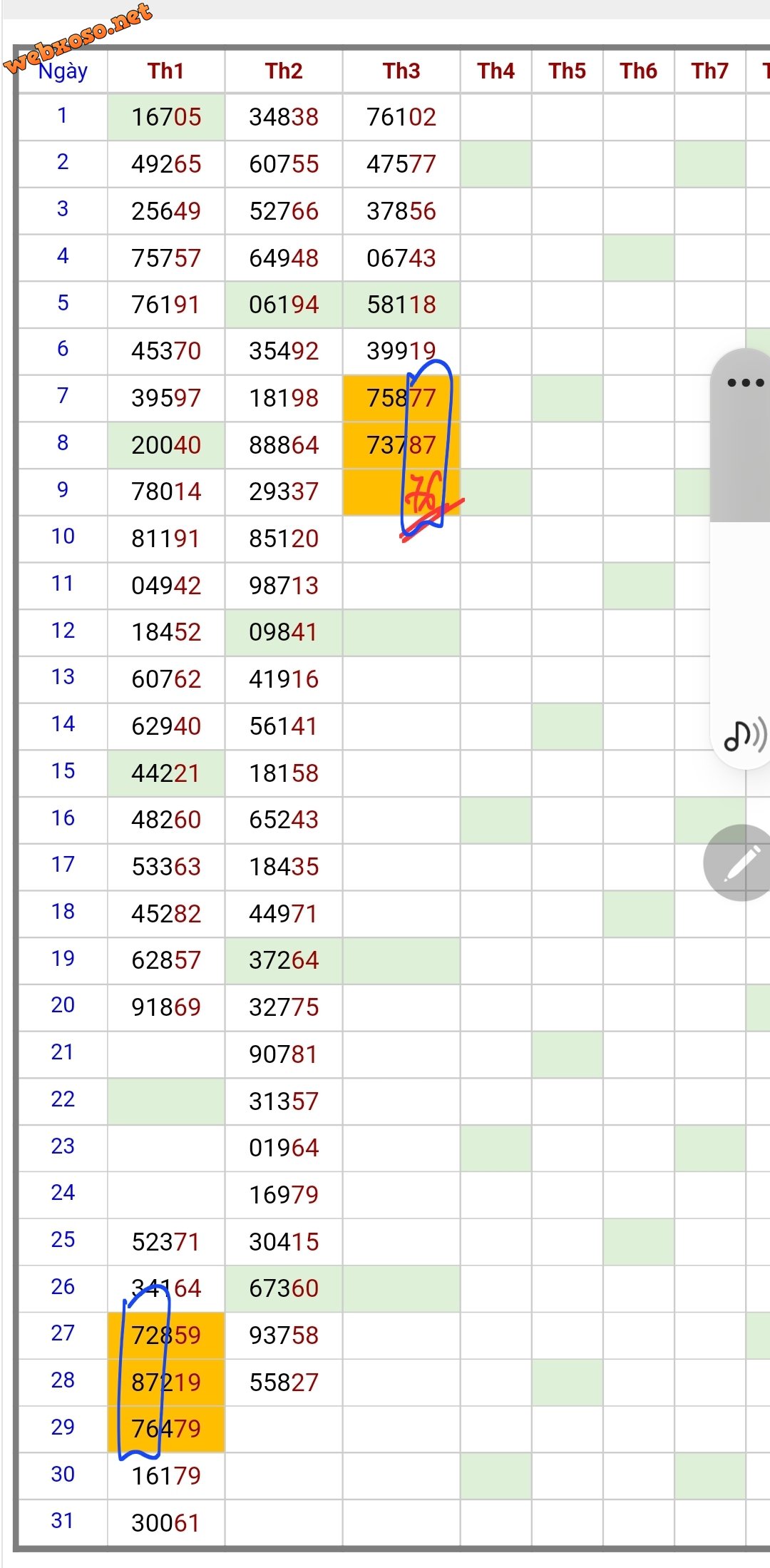Click cell value 78014

click(166, 492)
